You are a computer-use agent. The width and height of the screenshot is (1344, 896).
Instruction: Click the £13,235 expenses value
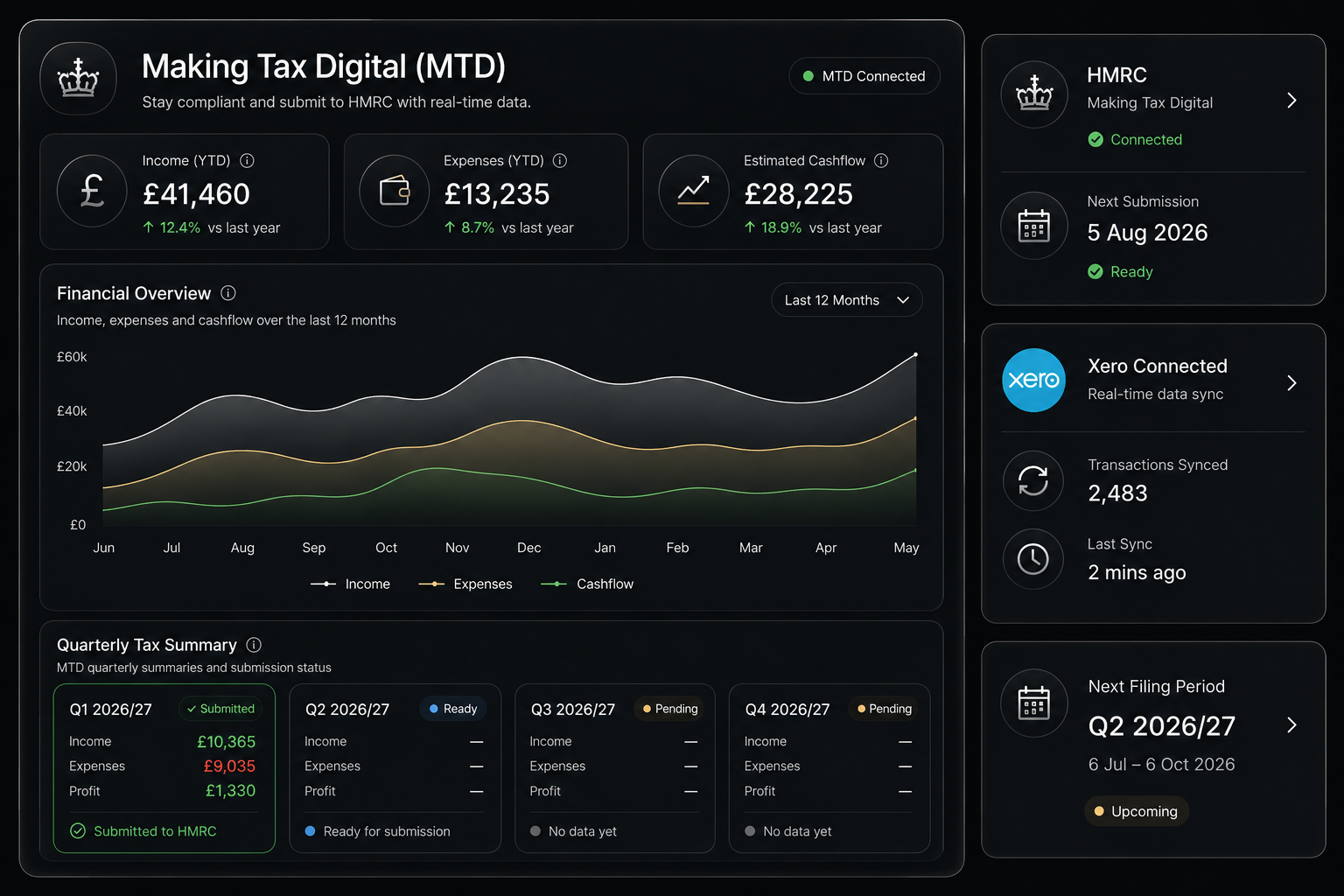pos(497,193)
